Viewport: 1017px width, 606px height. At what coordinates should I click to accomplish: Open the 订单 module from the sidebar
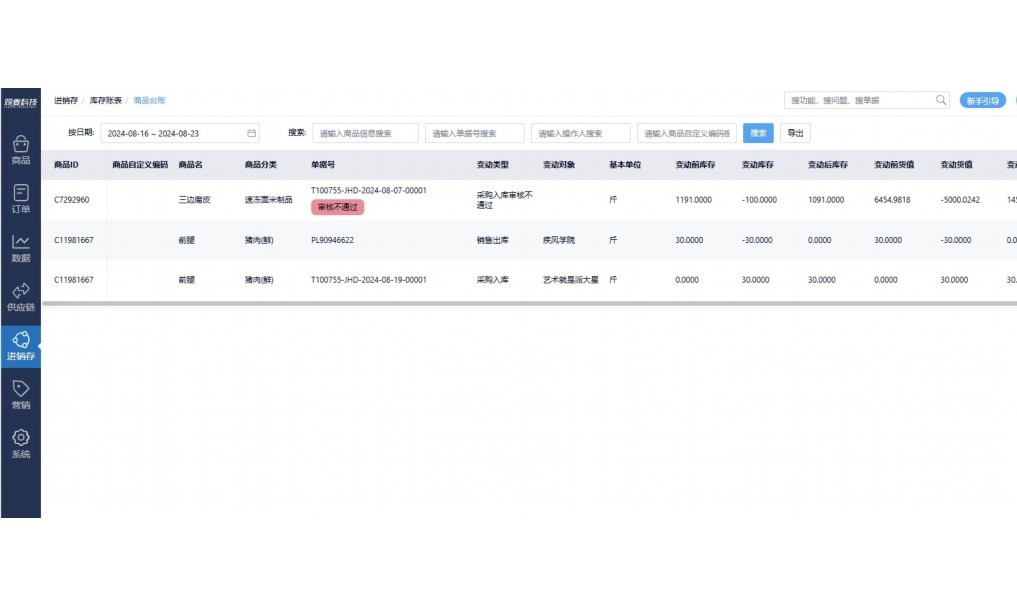pos(20,200)
